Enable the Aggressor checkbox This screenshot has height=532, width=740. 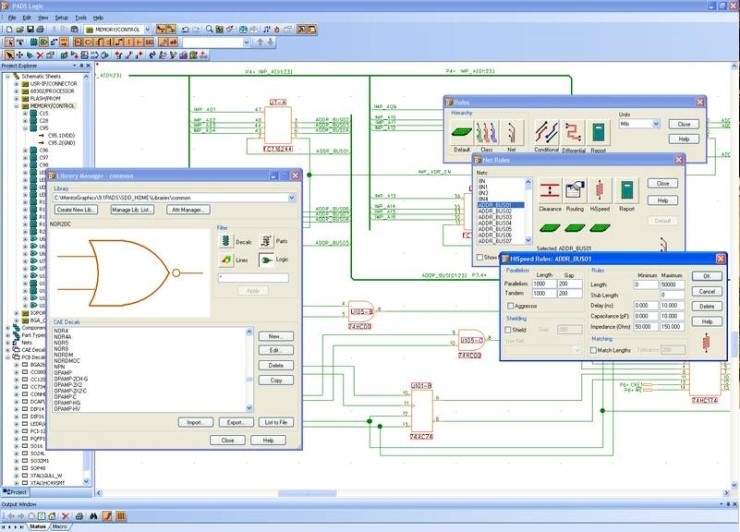[x=510, y=306]
